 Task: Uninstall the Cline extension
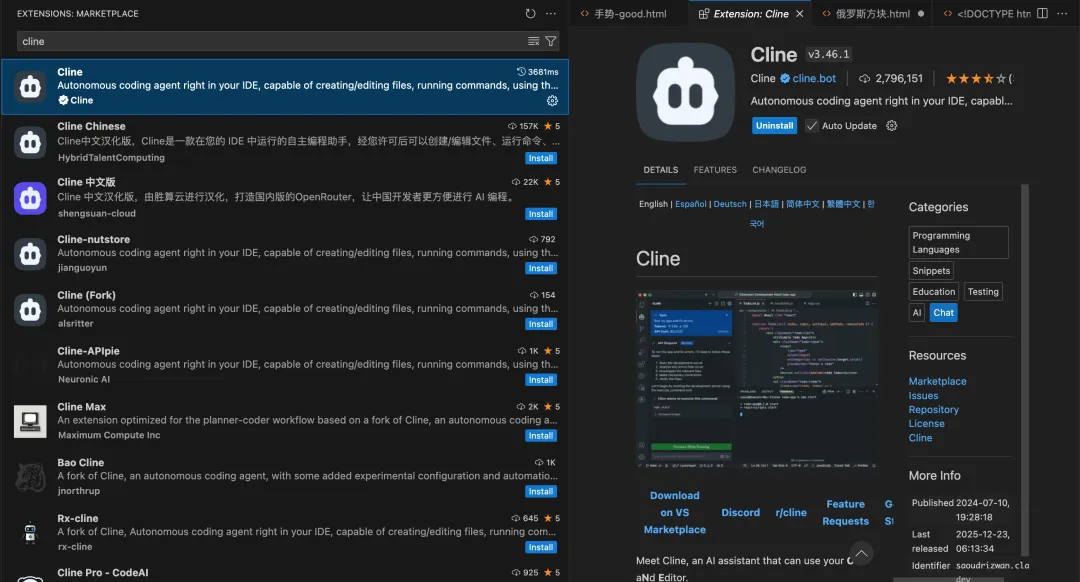[x=774, y=126]
